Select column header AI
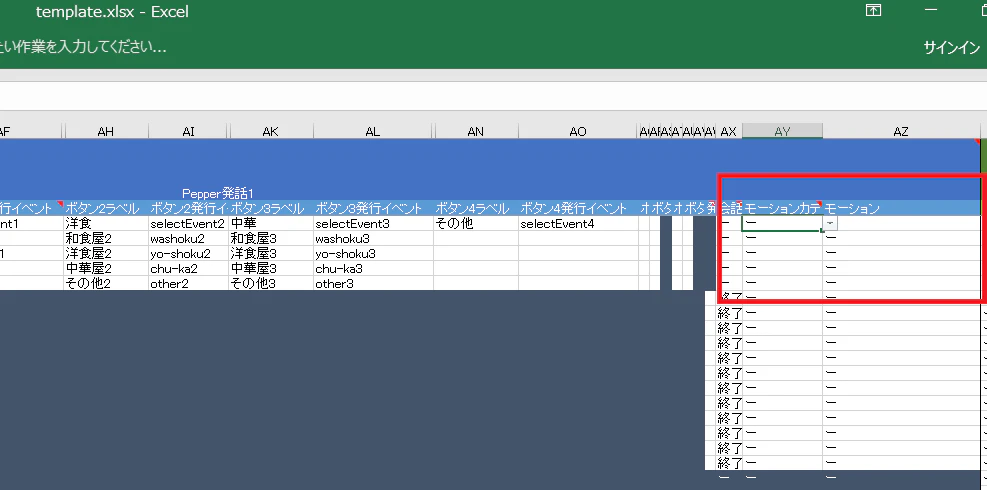Image resolution: width=987 pixels, height=490 pixels. [x=188, y=131]
